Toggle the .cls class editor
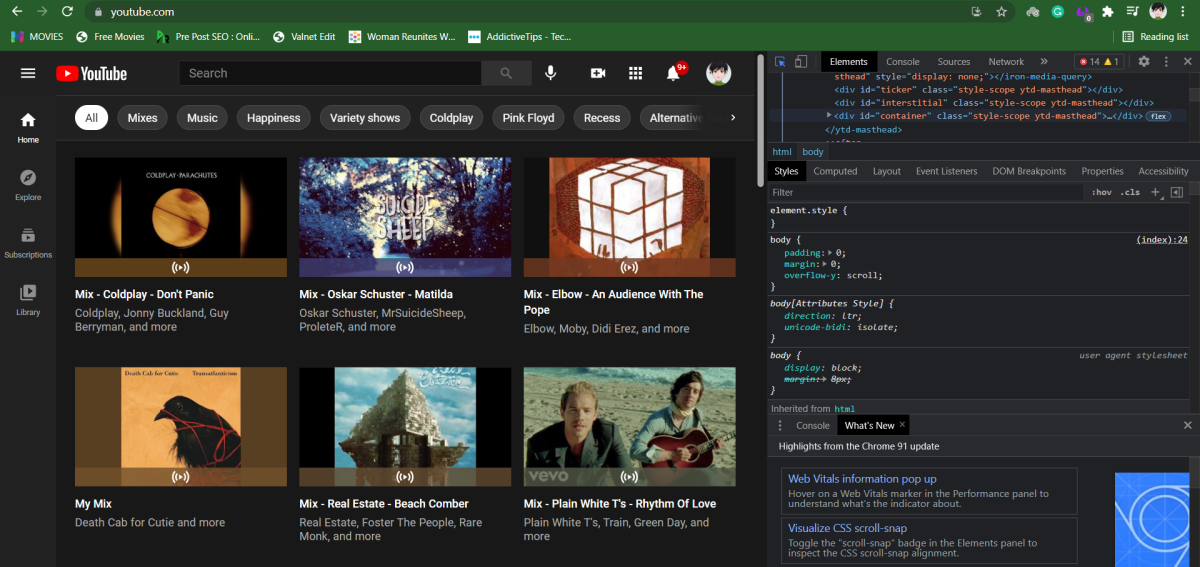The image size is (1200, 567). 1130,192
